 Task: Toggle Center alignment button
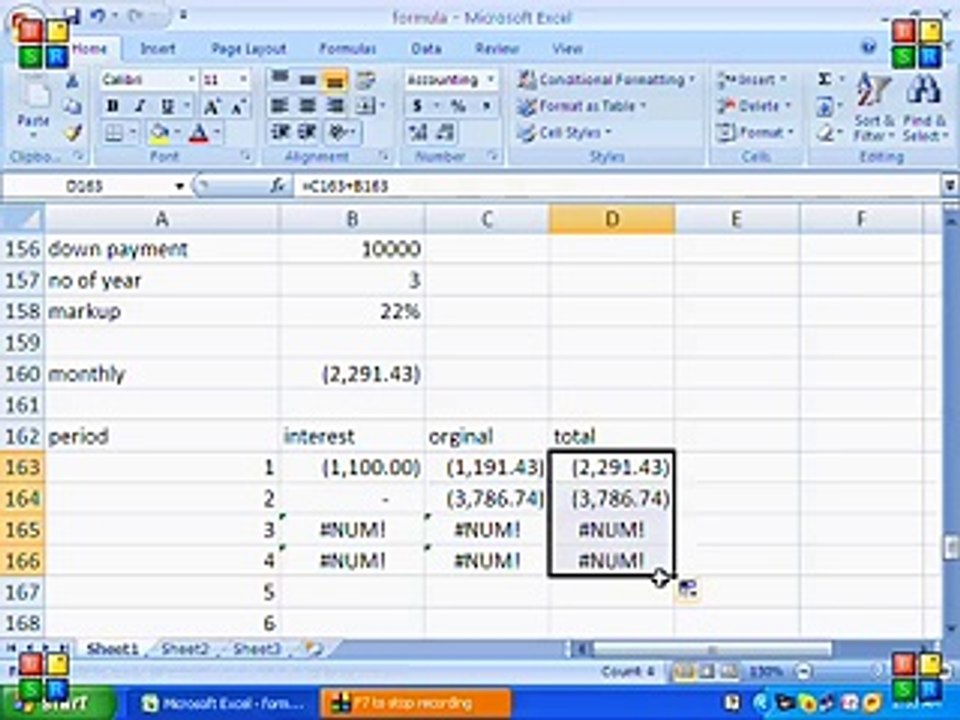click(307, 106)
